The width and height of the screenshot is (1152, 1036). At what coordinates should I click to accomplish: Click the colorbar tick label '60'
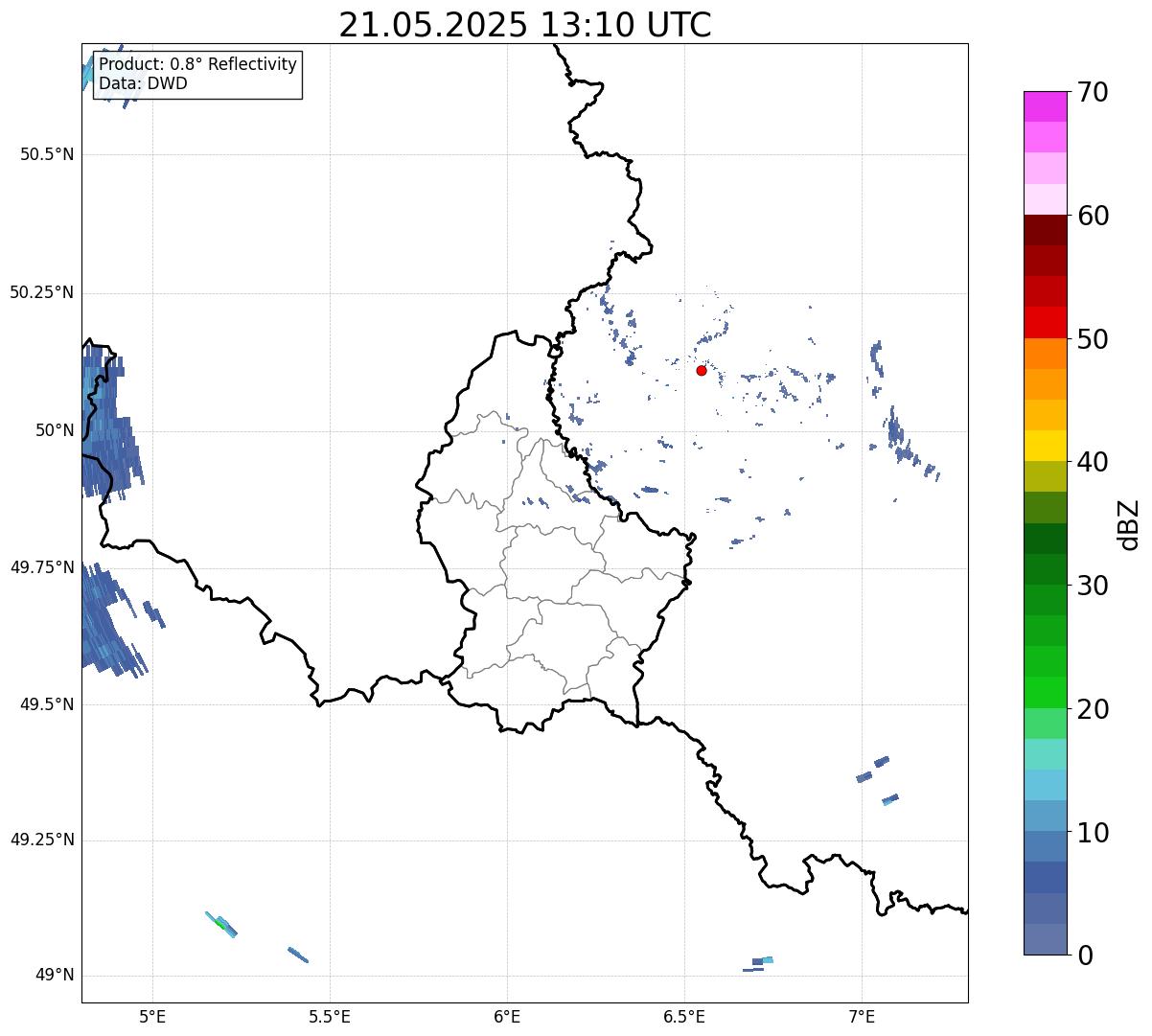(x=1093, y=216)
